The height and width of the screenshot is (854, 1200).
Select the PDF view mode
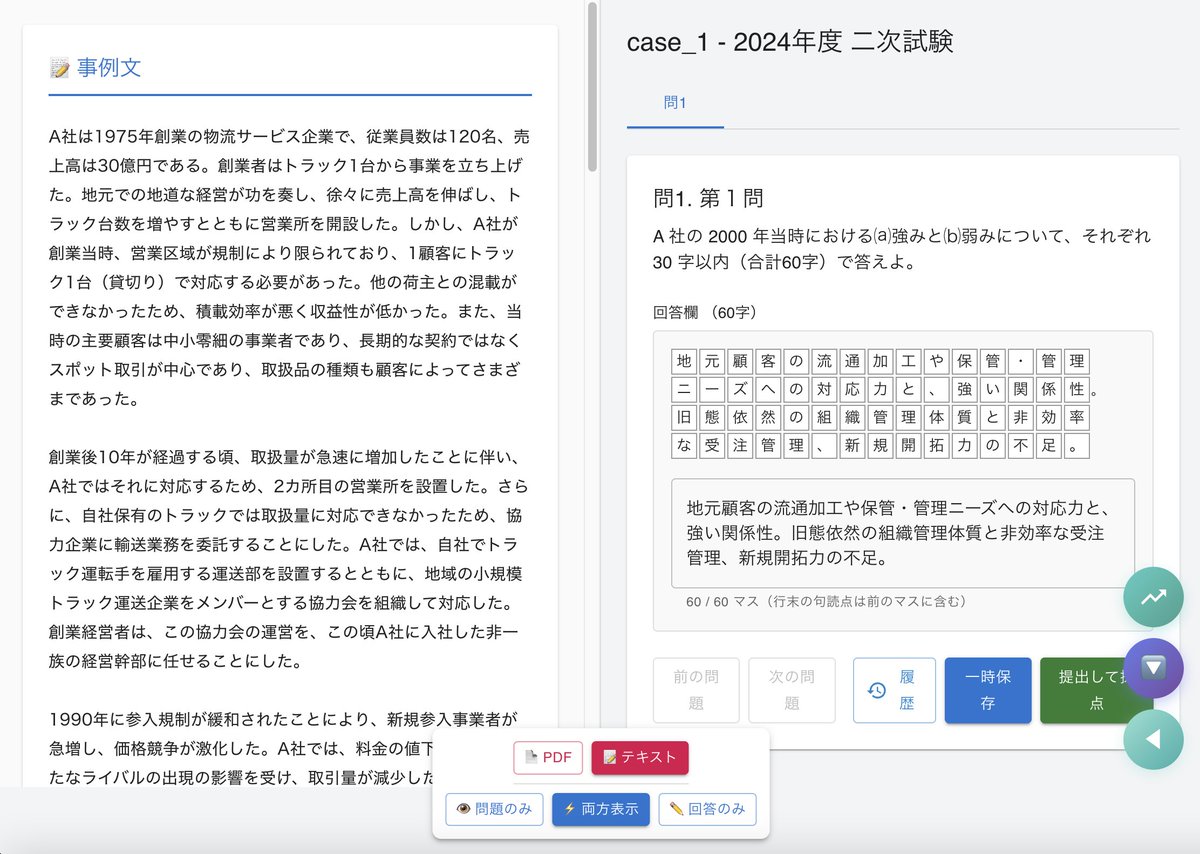(x=548, y=758)
